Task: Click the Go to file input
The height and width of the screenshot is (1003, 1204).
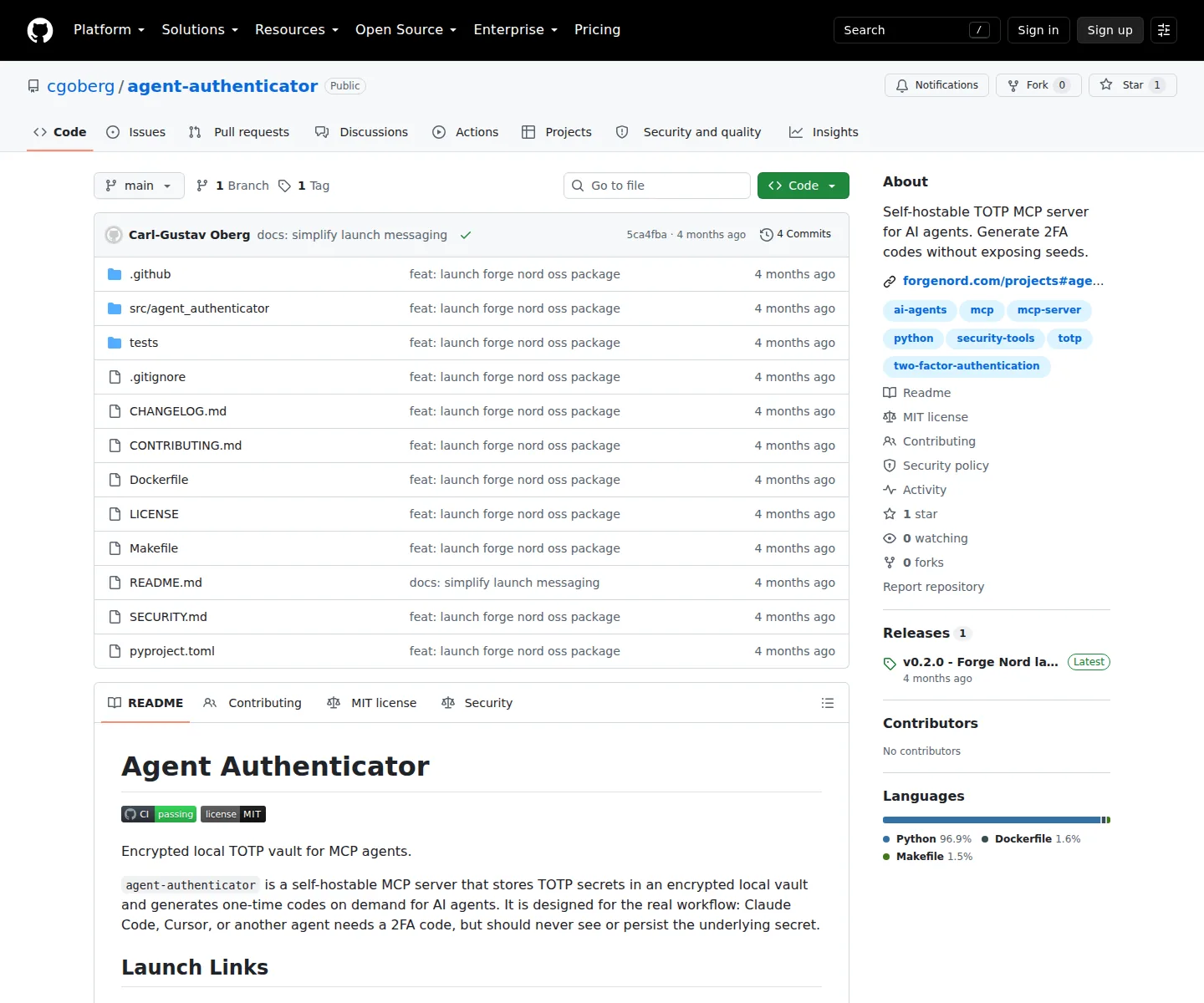Action: (657, 186)
